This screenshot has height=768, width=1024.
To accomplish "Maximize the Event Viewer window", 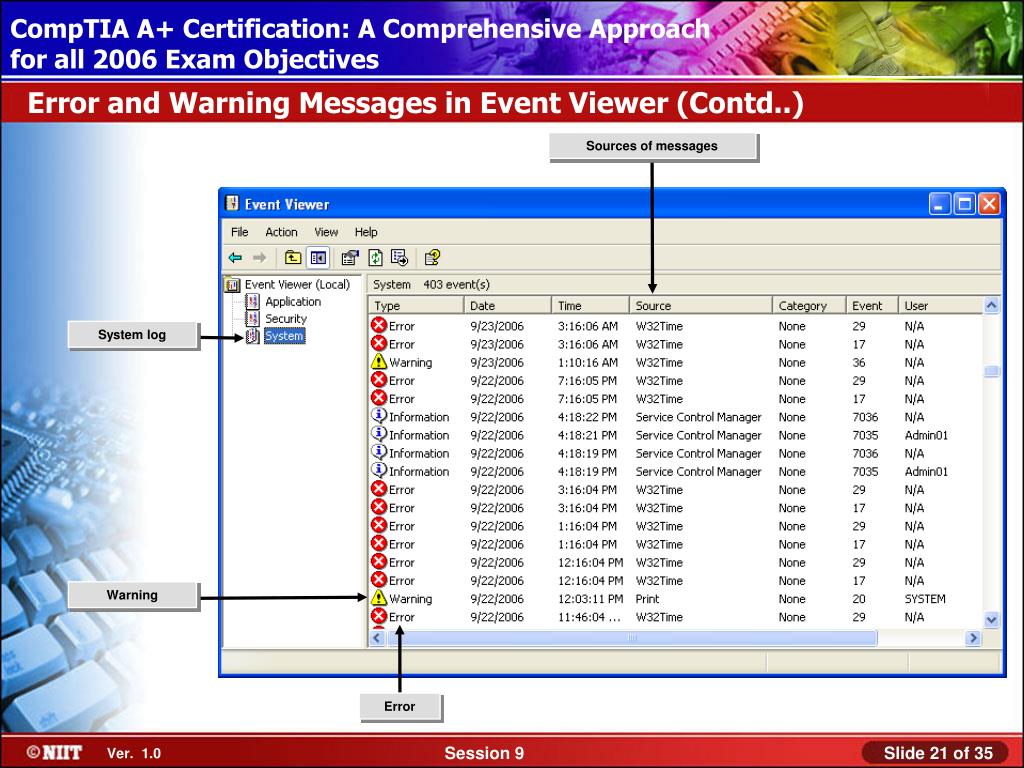I will [x=964, y=204].
